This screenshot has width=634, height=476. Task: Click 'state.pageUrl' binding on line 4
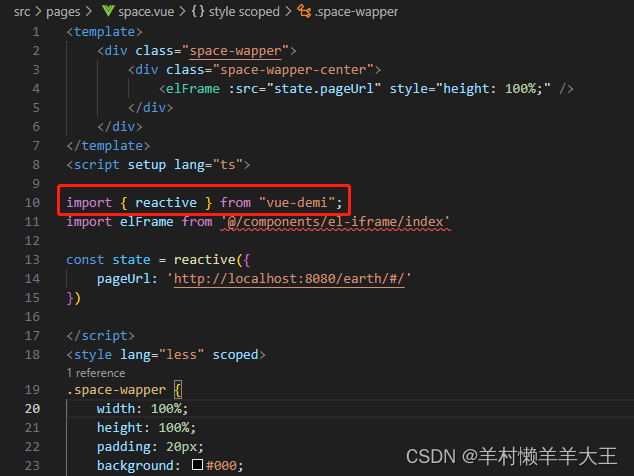324,89
